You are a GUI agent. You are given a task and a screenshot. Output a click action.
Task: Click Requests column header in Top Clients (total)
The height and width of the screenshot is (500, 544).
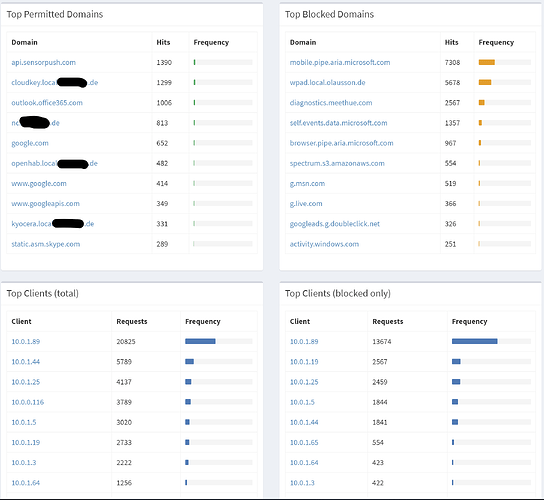pyautogui.click(x=132, y=321)
